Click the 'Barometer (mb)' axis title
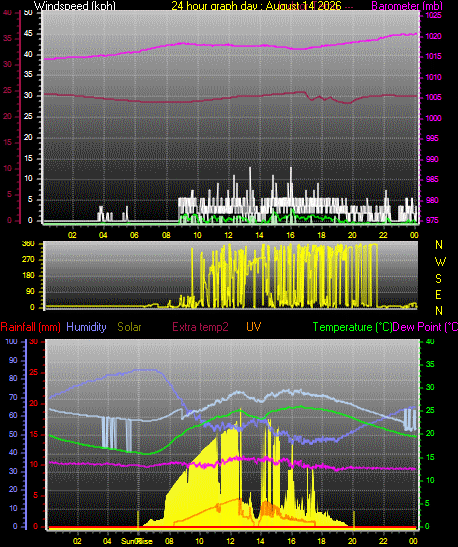Screen dimensions: 458x547 point(407,5)
